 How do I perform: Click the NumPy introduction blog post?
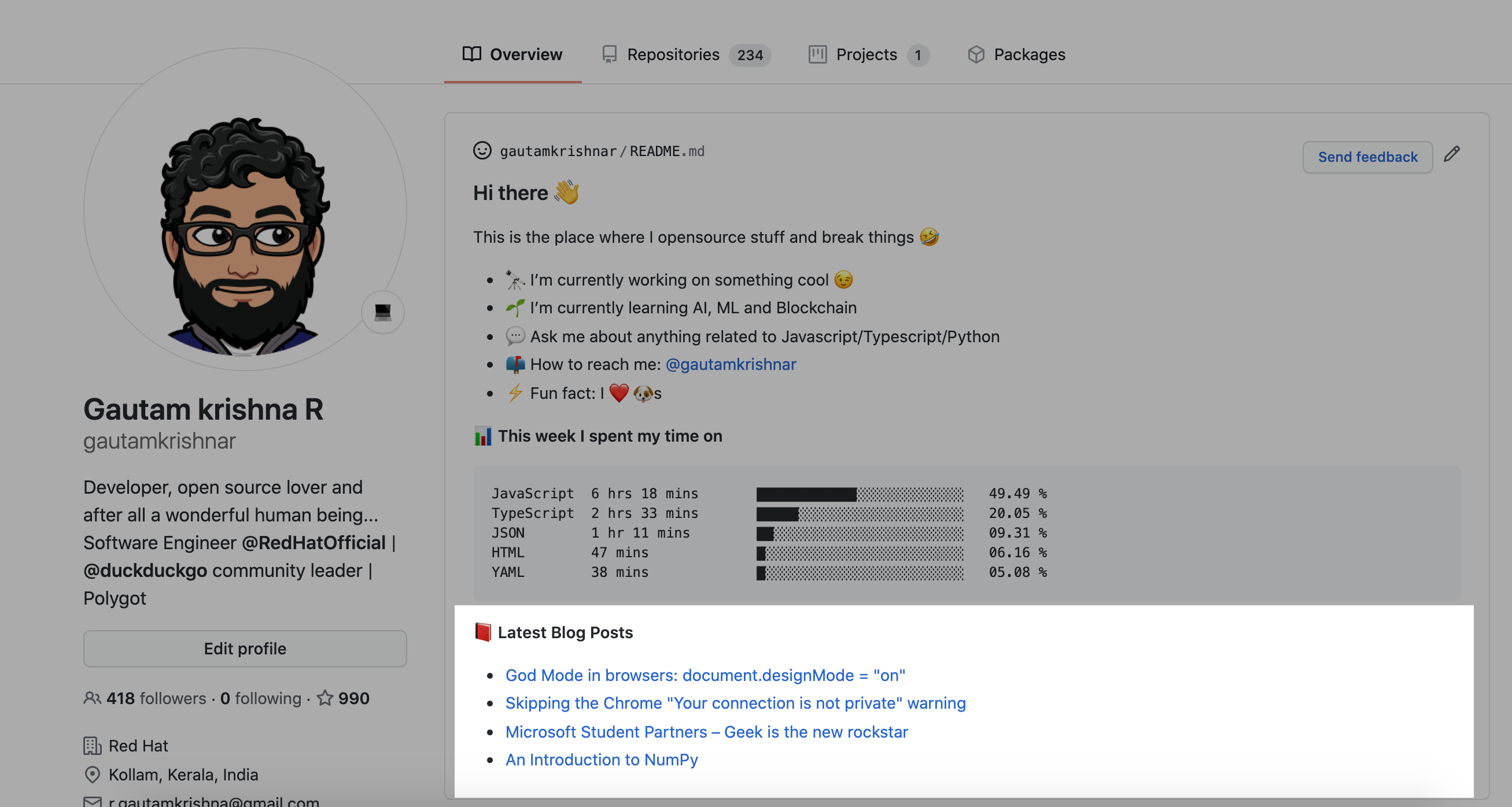click(x=601, y=758)
